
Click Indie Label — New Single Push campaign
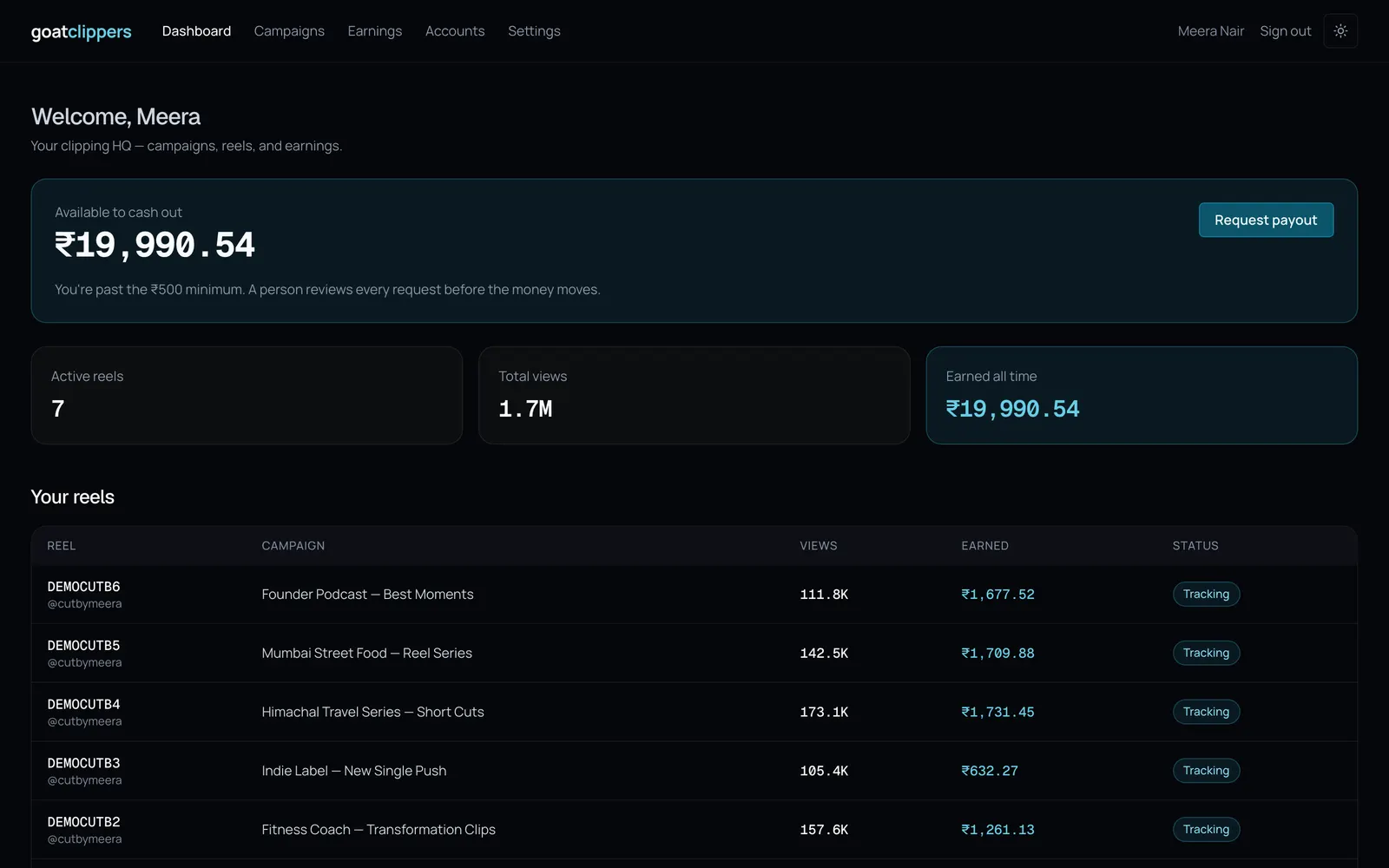coord(354,771)
